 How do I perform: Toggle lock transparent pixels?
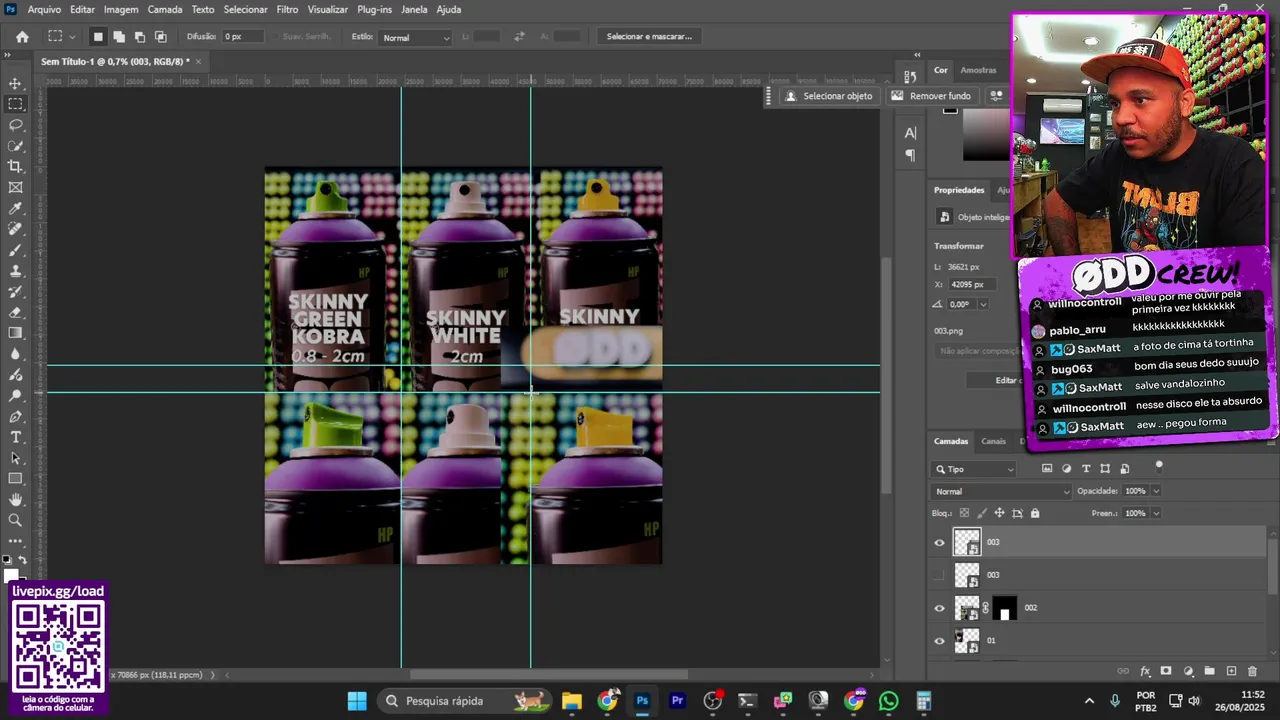[x=964, y=513]
